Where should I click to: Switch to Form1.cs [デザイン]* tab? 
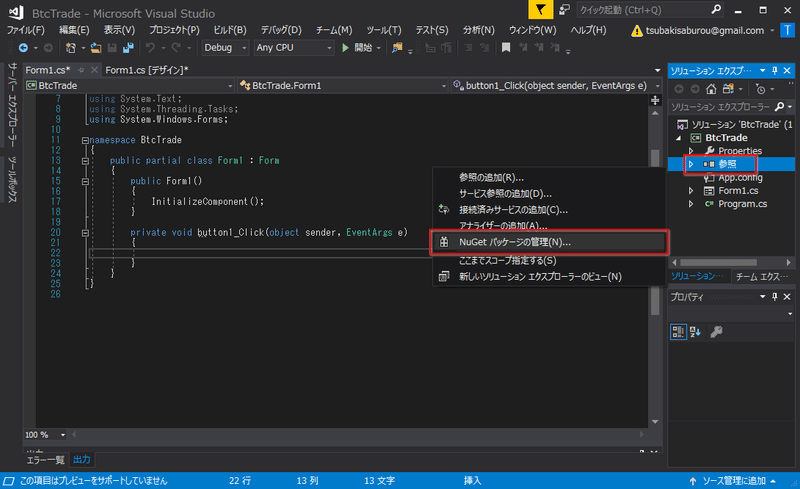pos(146,70)
